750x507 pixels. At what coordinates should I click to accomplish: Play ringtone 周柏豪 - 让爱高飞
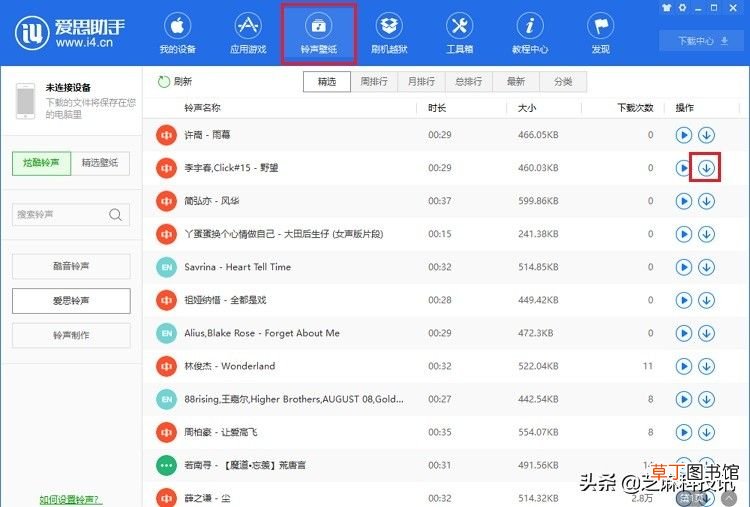tap(684, 432)
